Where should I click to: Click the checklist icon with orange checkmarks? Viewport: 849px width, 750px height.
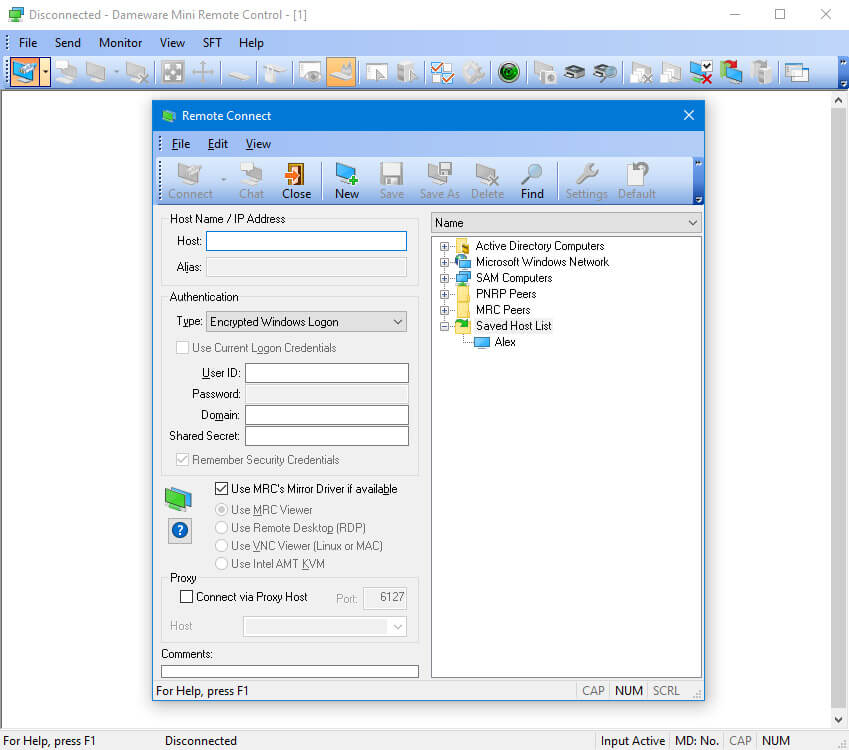442,72
